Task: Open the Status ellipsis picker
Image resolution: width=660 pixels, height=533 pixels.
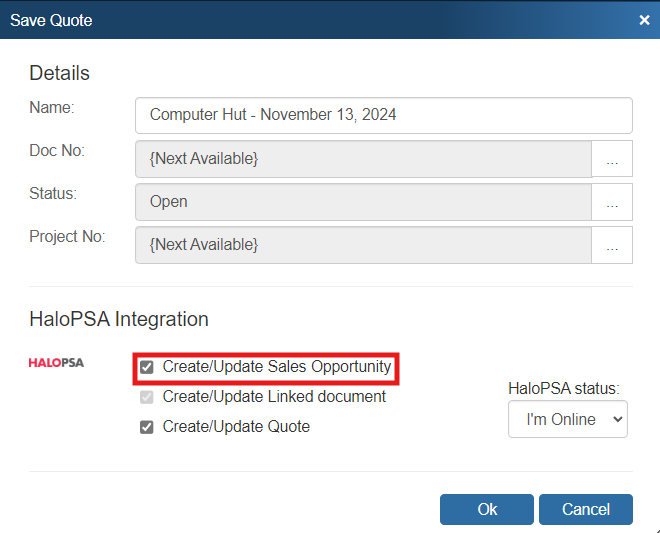Action: pos(612,202)
